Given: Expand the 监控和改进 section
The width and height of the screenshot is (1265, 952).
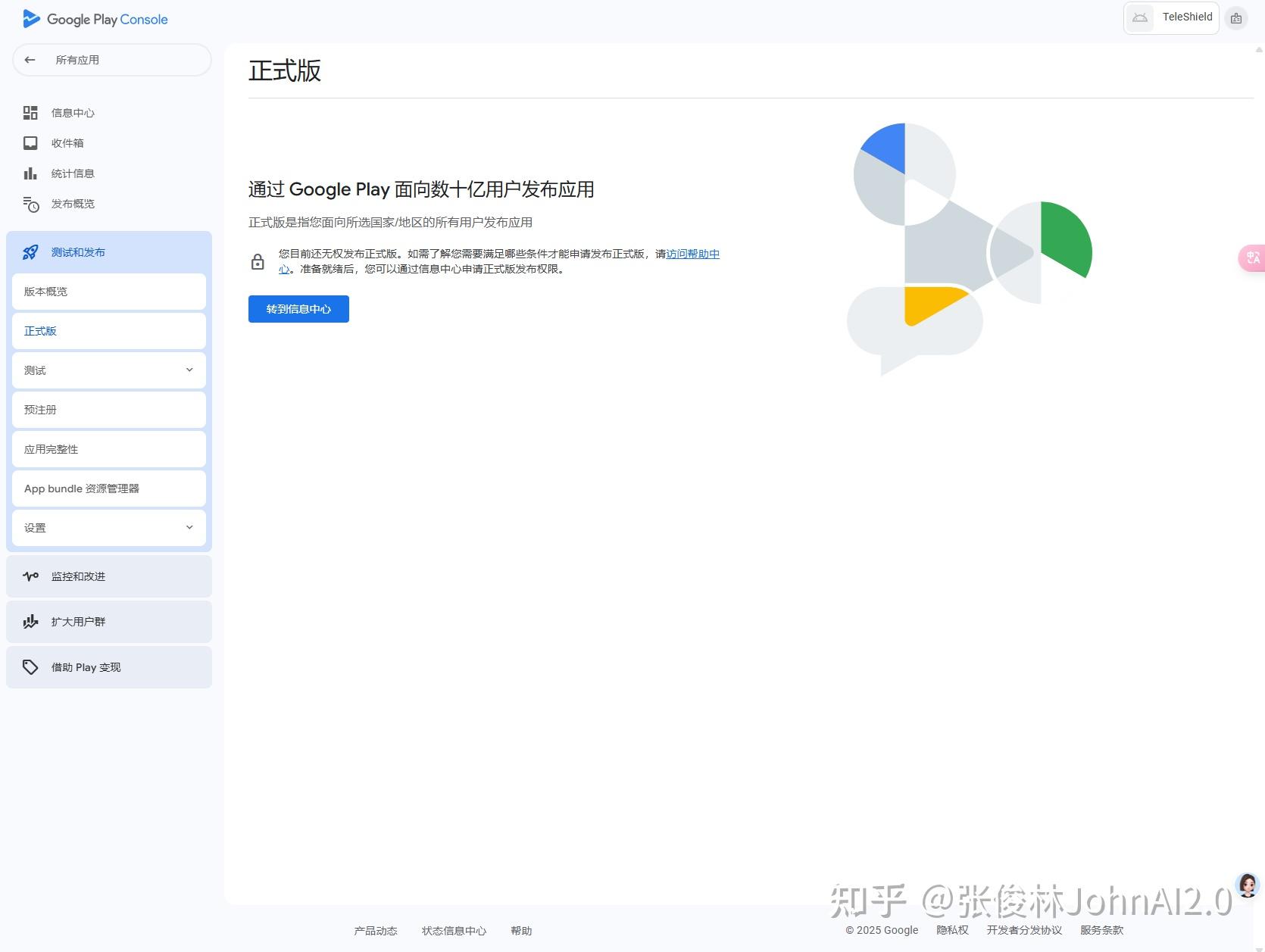Looking at the screenshot, I should pyautogui.click(x=109, y=576).
